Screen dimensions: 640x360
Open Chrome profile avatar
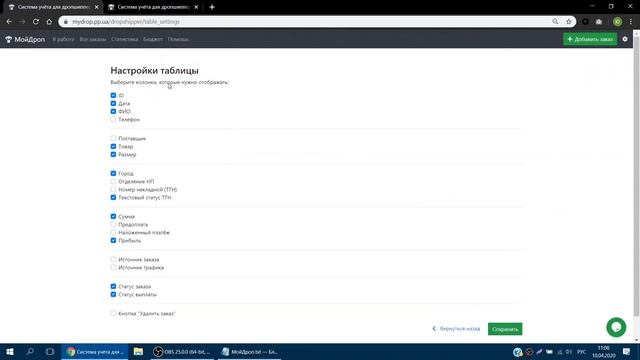(x=618, y=22)
